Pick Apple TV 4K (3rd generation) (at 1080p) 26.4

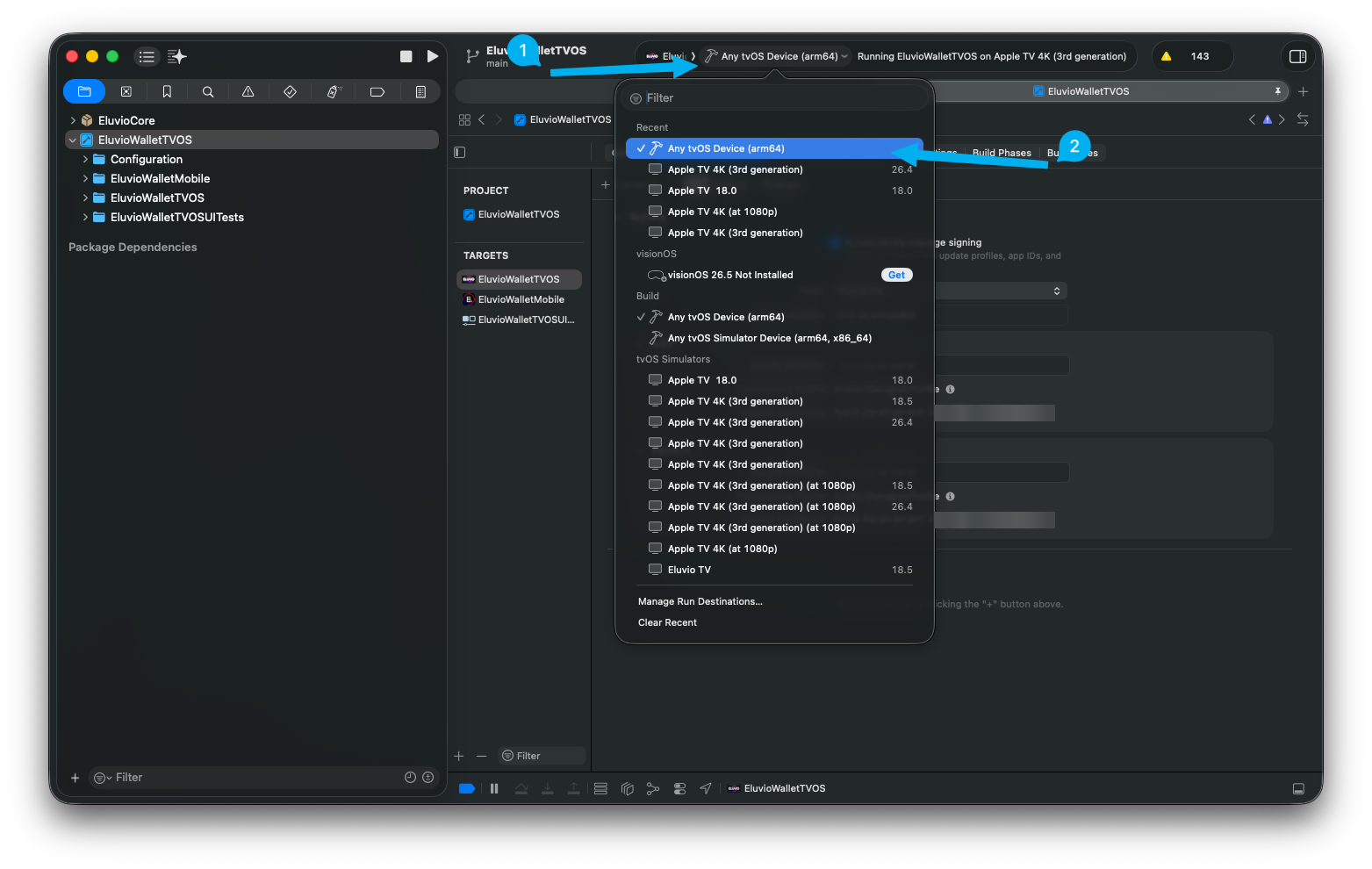pyautogui.click(x=774, y=506)
